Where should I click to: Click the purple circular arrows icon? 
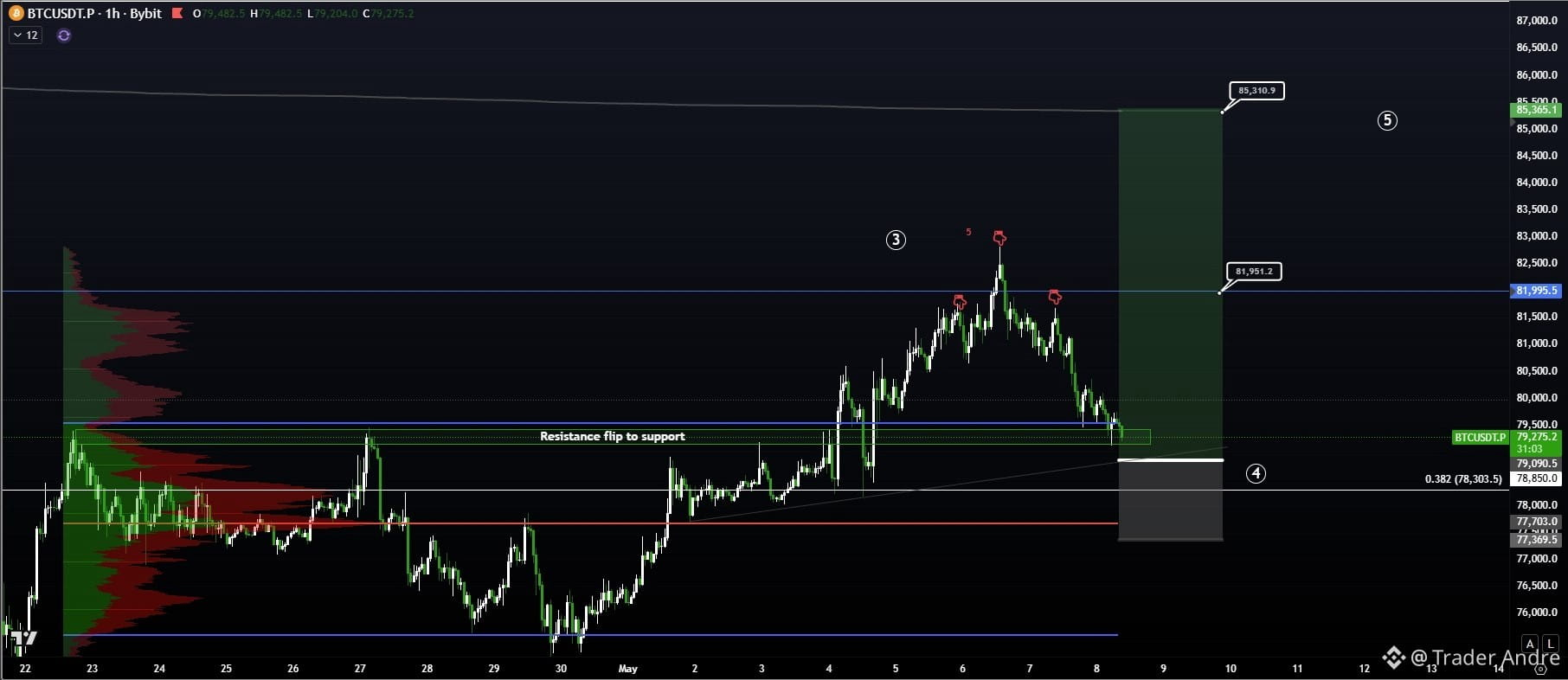tap(63, 35)
